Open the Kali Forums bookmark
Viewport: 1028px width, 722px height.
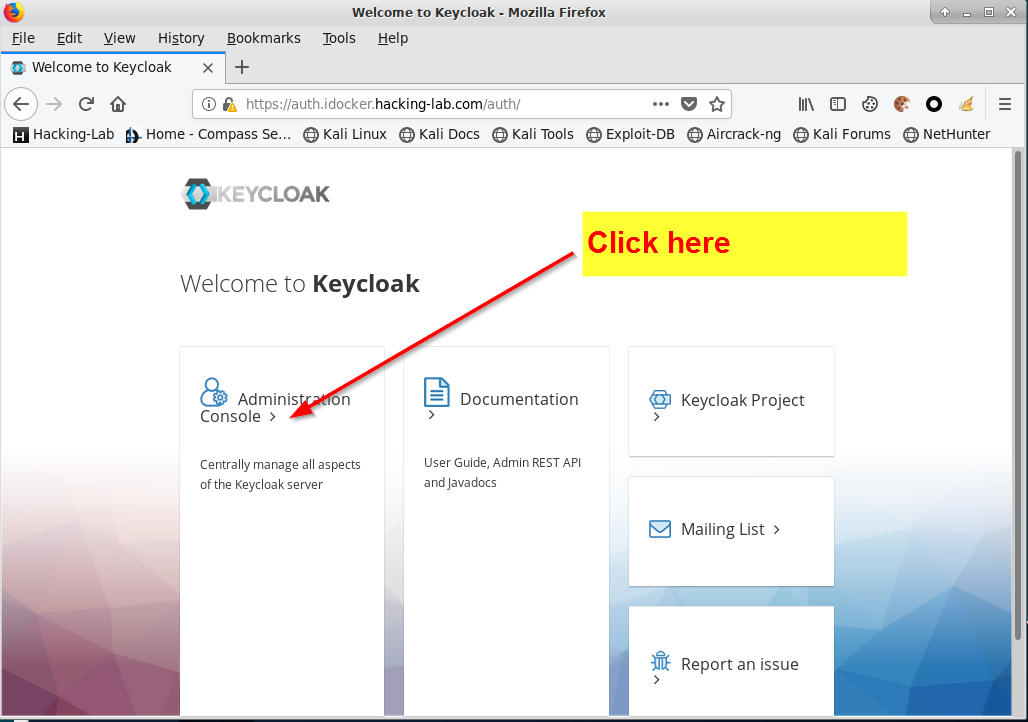point(842,134)
